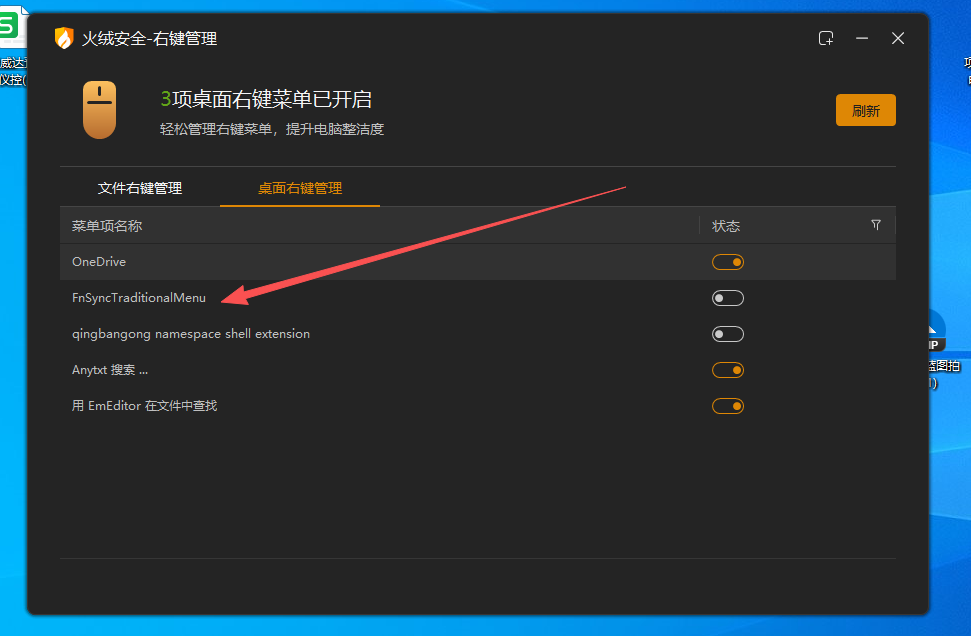Click the orange mouse illustration icon
This screenshot has height=636, width=971.
100,110
